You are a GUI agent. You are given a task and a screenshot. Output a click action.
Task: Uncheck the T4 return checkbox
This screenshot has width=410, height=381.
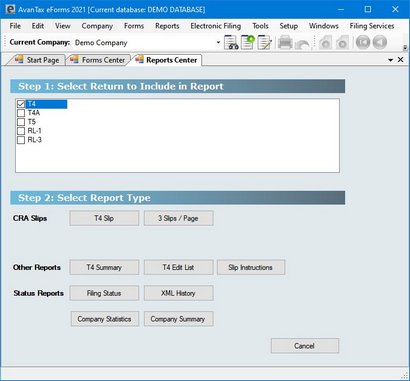coord(21,104)
